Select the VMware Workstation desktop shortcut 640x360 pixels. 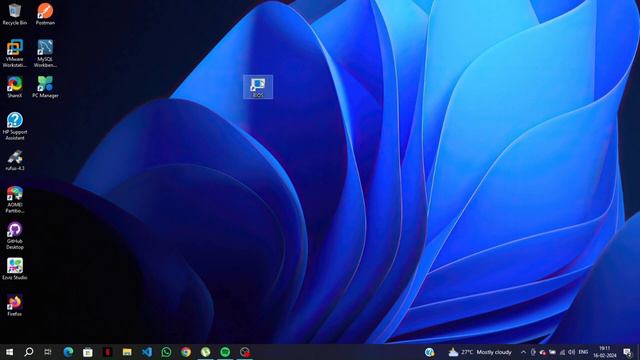[15, 53]
